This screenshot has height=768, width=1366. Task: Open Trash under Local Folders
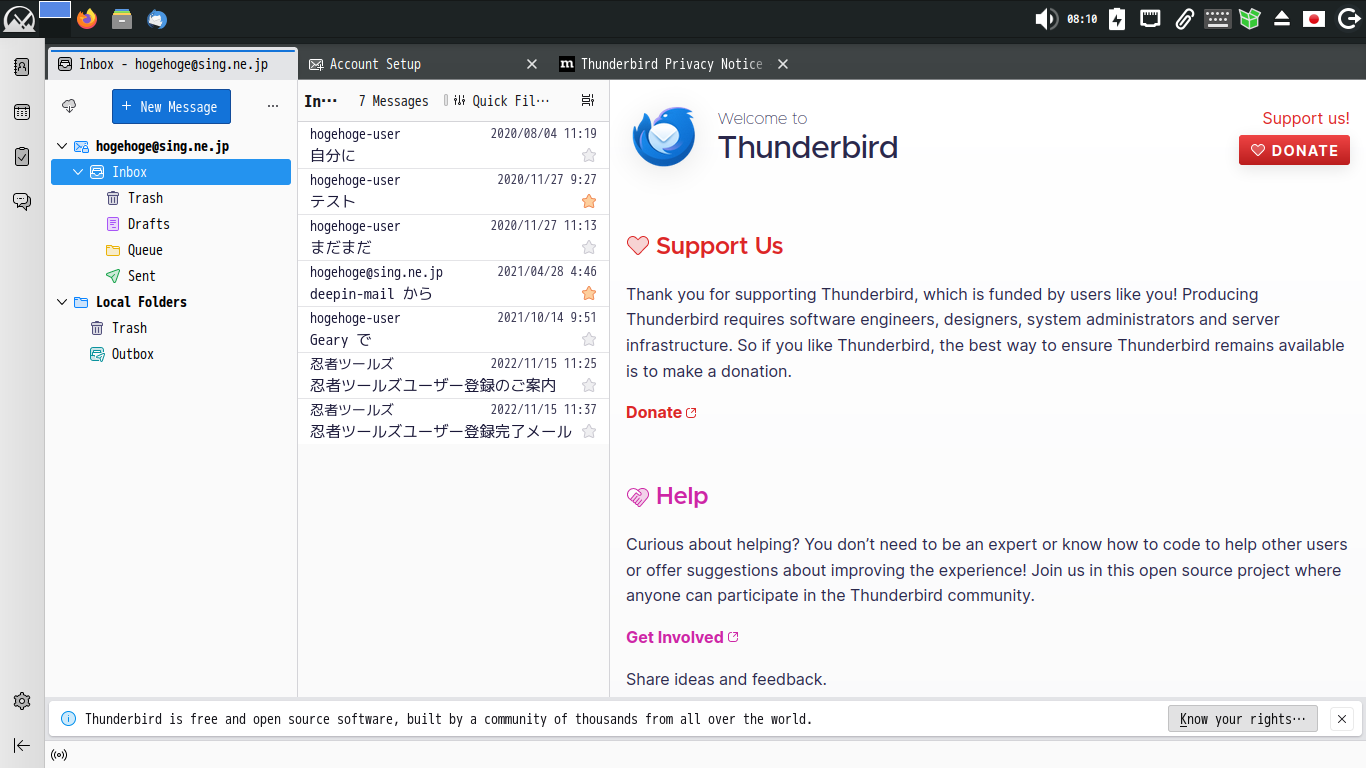point(171,328)
